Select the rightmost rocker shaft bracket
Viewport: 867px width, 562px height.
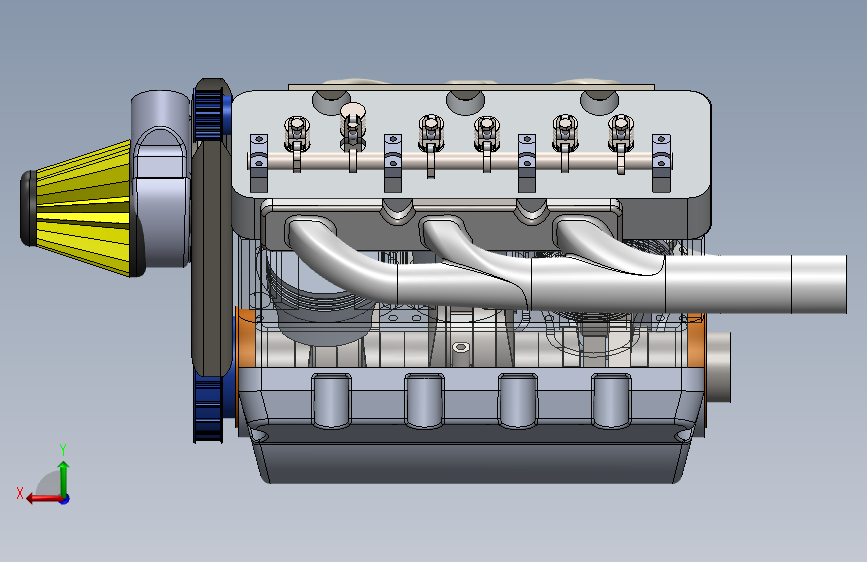[661, 163]
